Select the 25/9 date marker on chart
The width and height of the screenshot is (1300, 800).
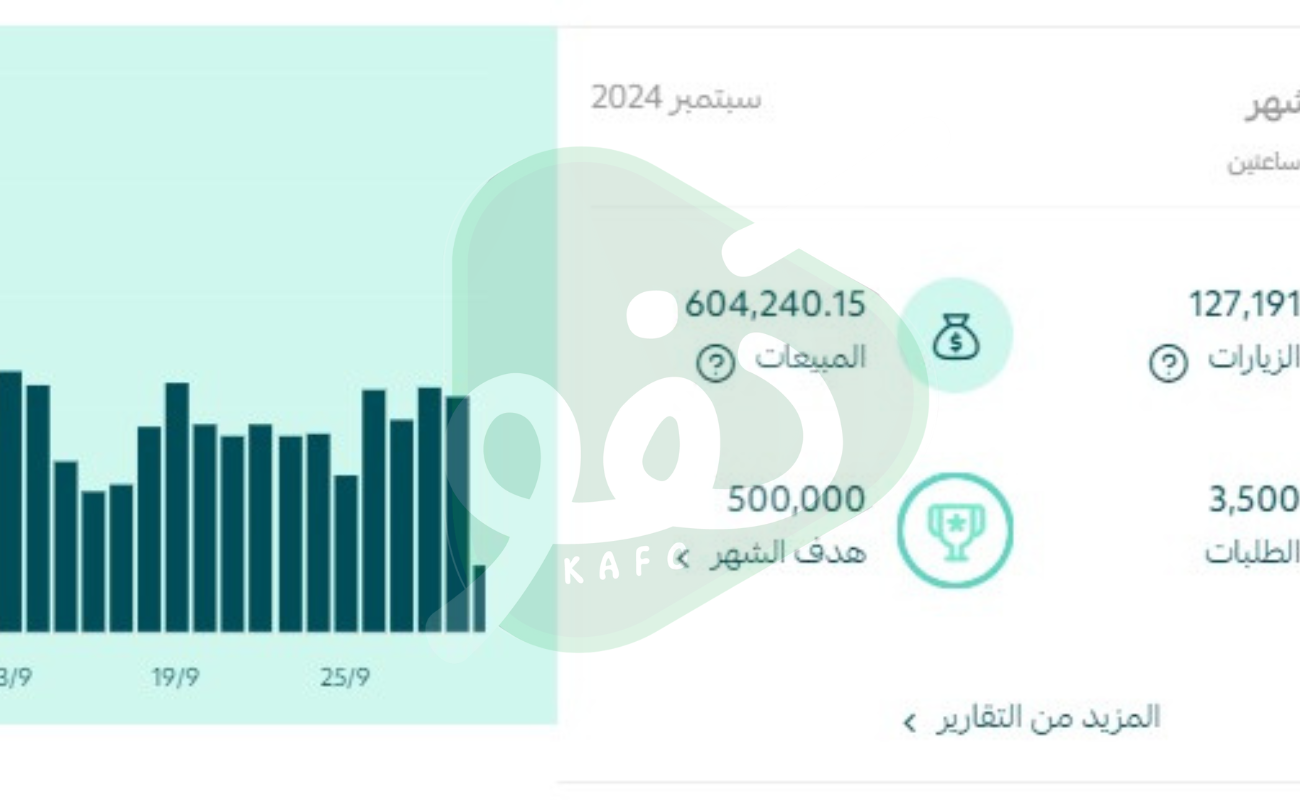coord(345,677)
